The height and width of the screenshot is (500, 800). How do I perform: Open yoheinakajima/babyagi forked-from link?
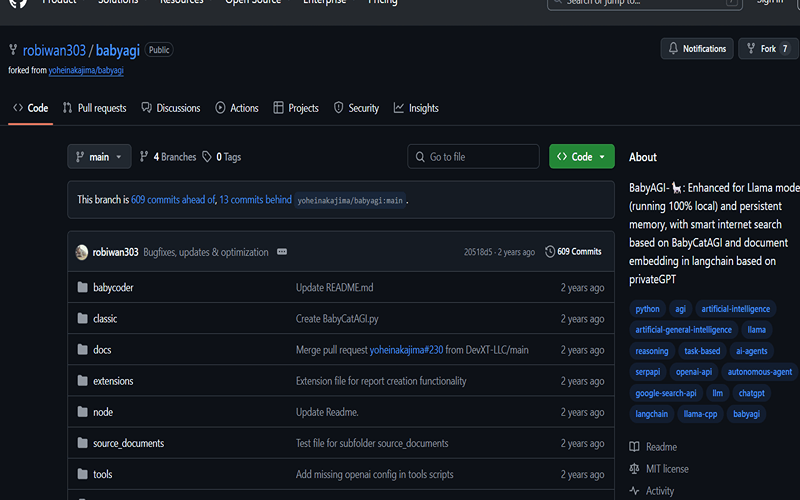[x=86, y=70]
